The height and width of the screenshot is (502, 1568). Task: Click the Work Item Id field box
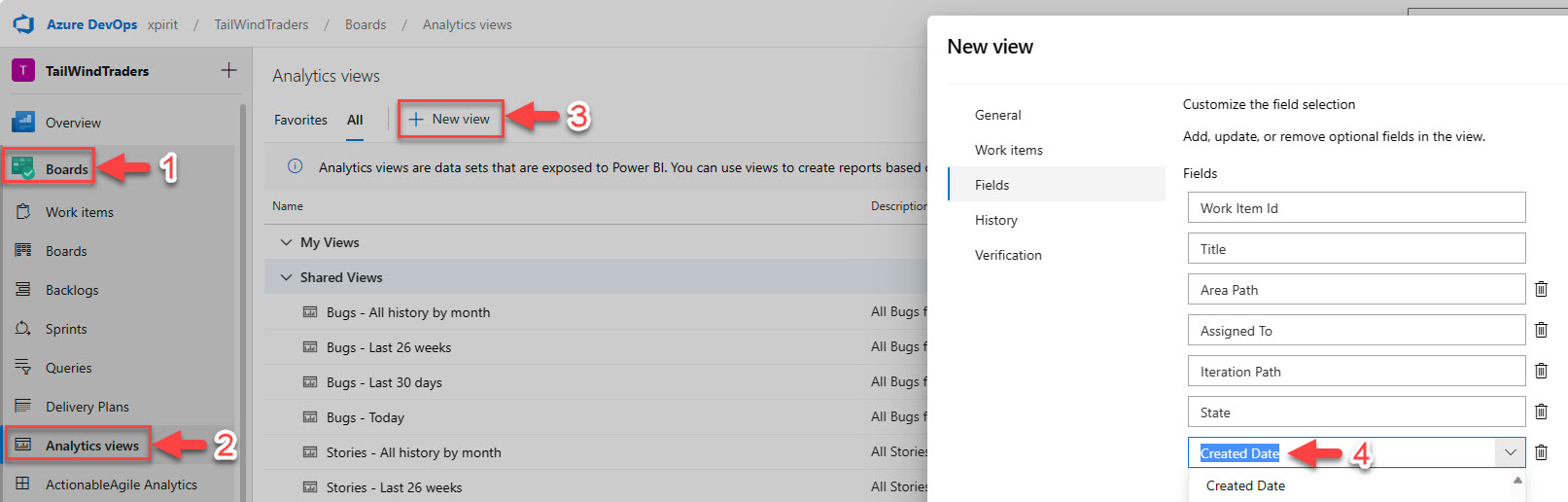pos(1356,208)
